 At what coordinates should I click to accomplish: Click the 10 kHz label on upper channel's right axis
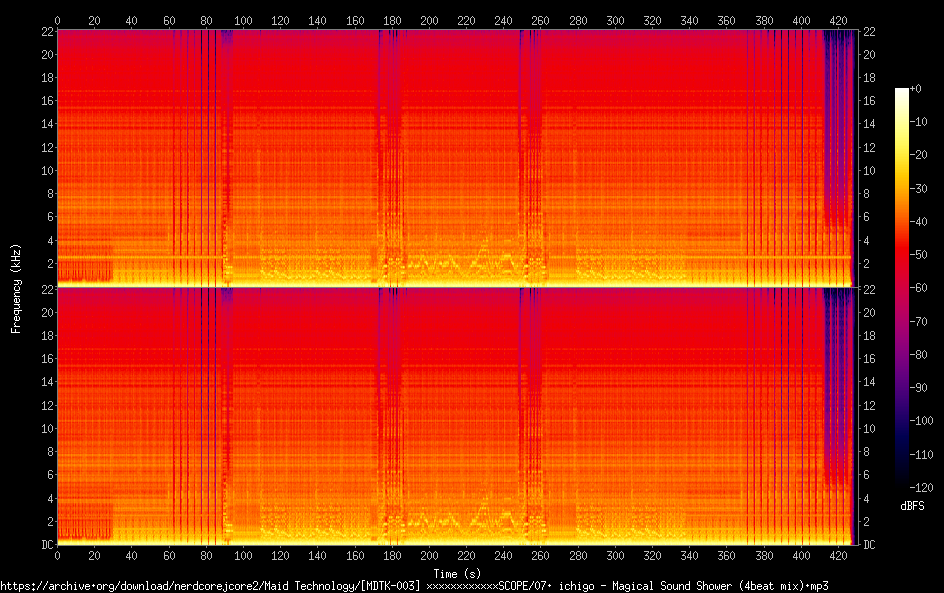(x=869, y=170)
